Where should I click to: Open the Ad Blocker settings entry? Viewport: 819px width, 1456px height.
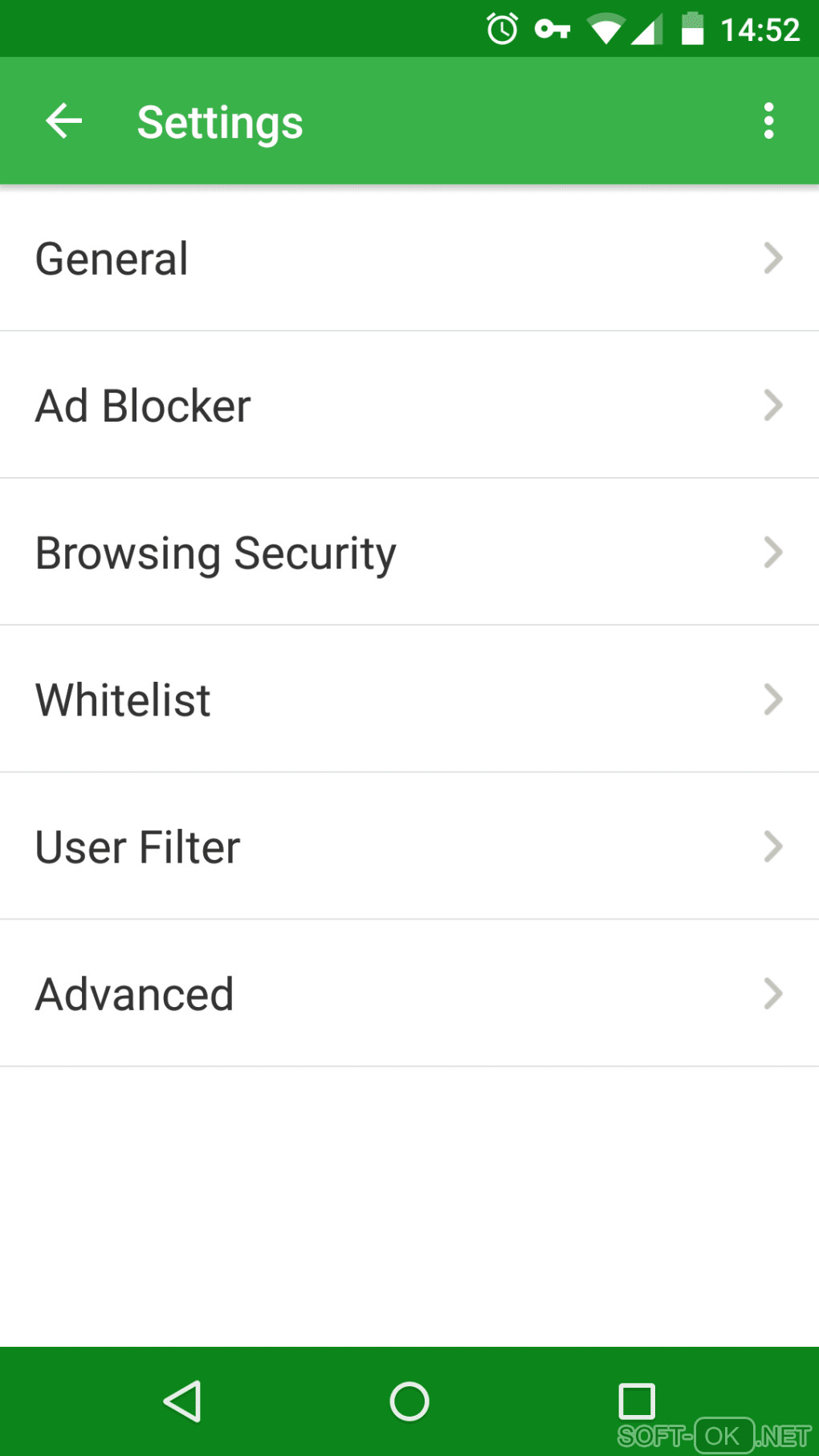pyautogui.click(x=144, y=406)
